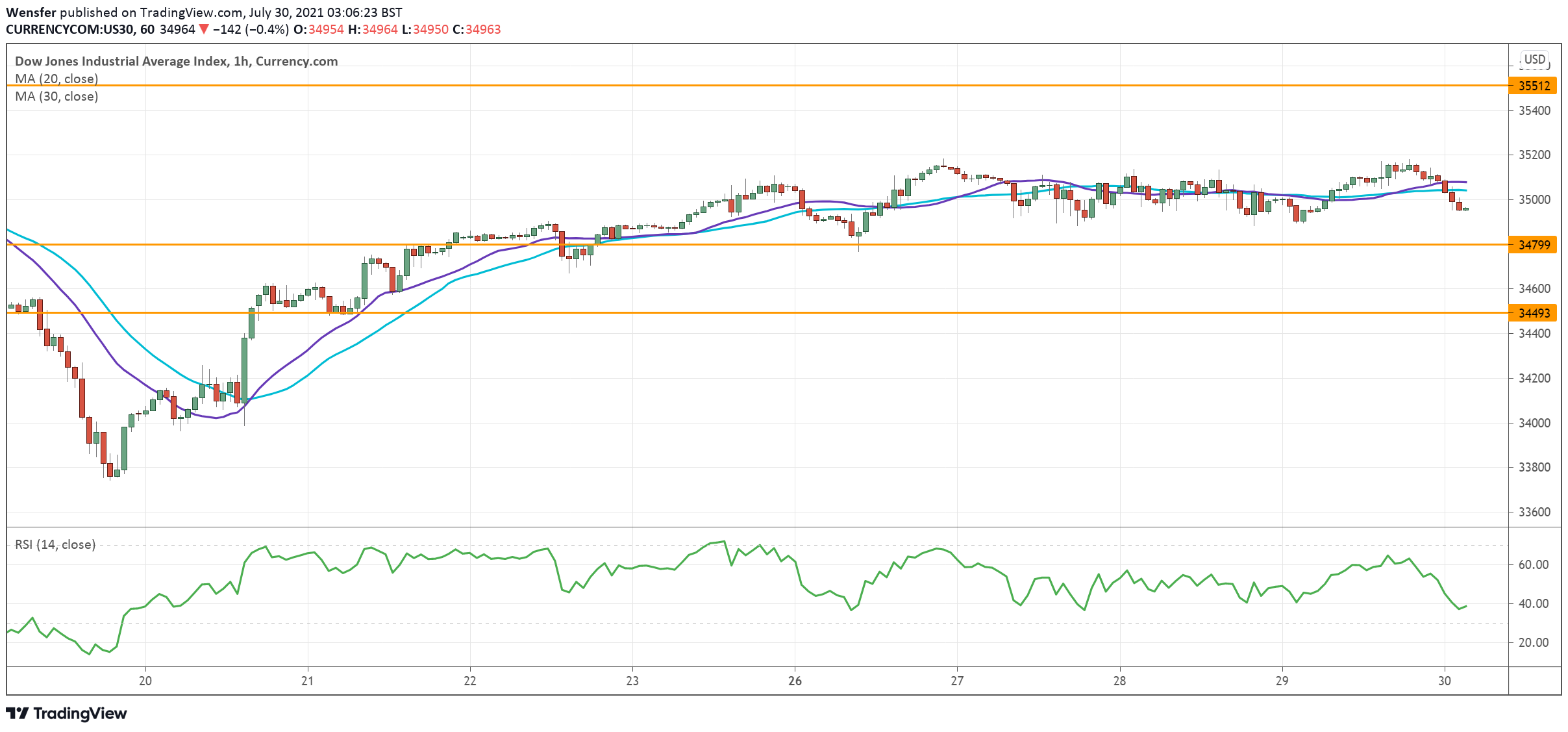
Task: Click the MA (30, close) indicator label
Action: [56, 96]
